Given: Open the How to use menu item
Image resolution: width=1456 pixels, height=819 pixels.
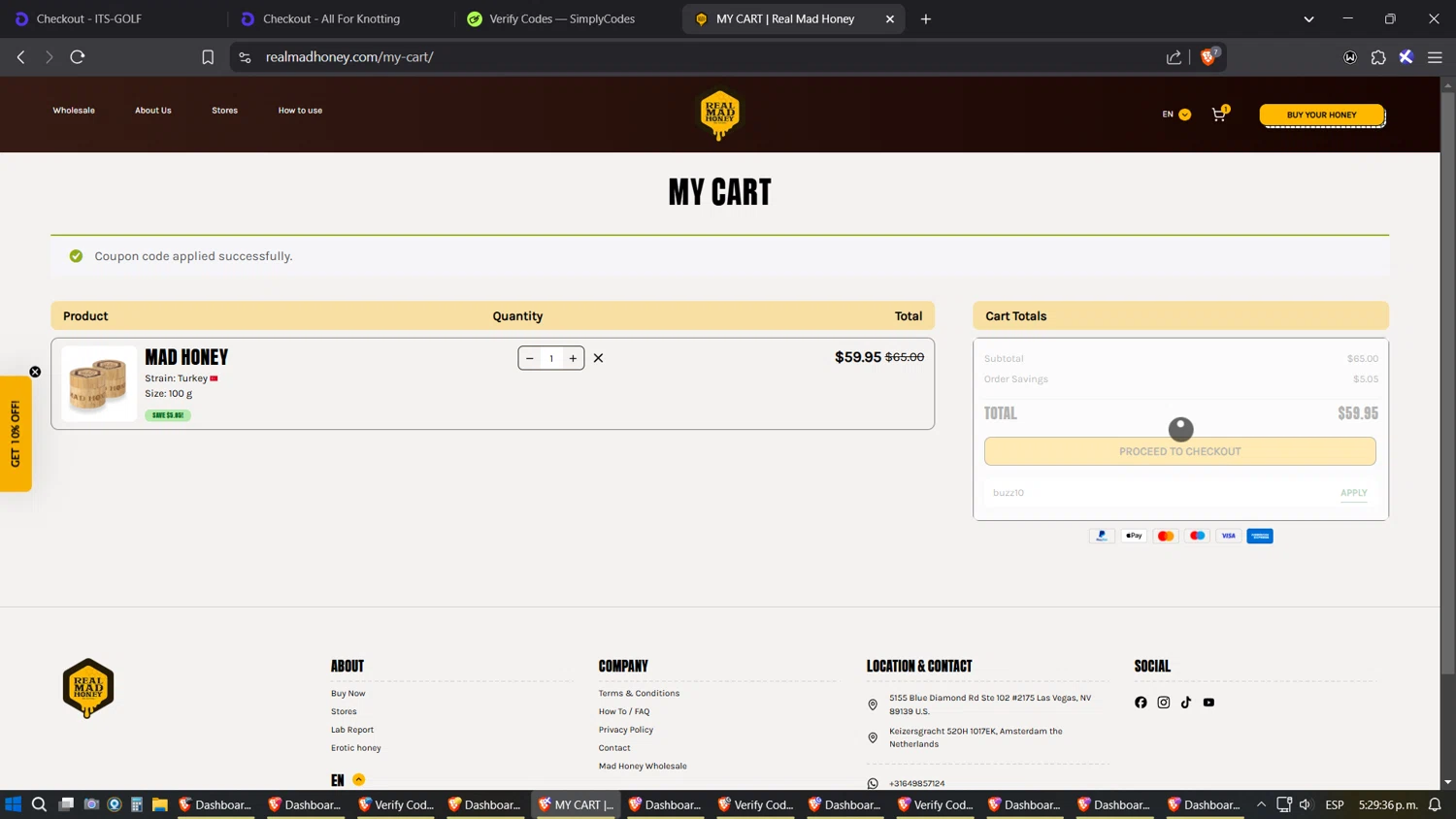Looking at the screenshot, I should coord(300,111).
